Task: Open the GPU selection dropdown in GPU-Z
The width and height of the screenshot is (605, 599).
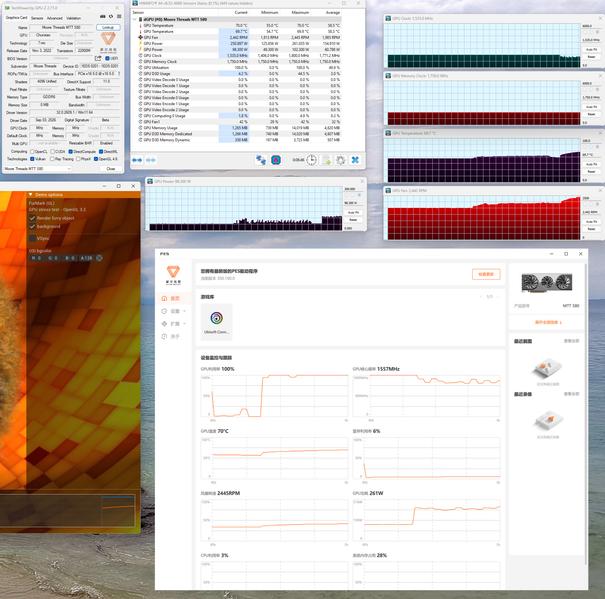Action: click(x=37, y=169)
